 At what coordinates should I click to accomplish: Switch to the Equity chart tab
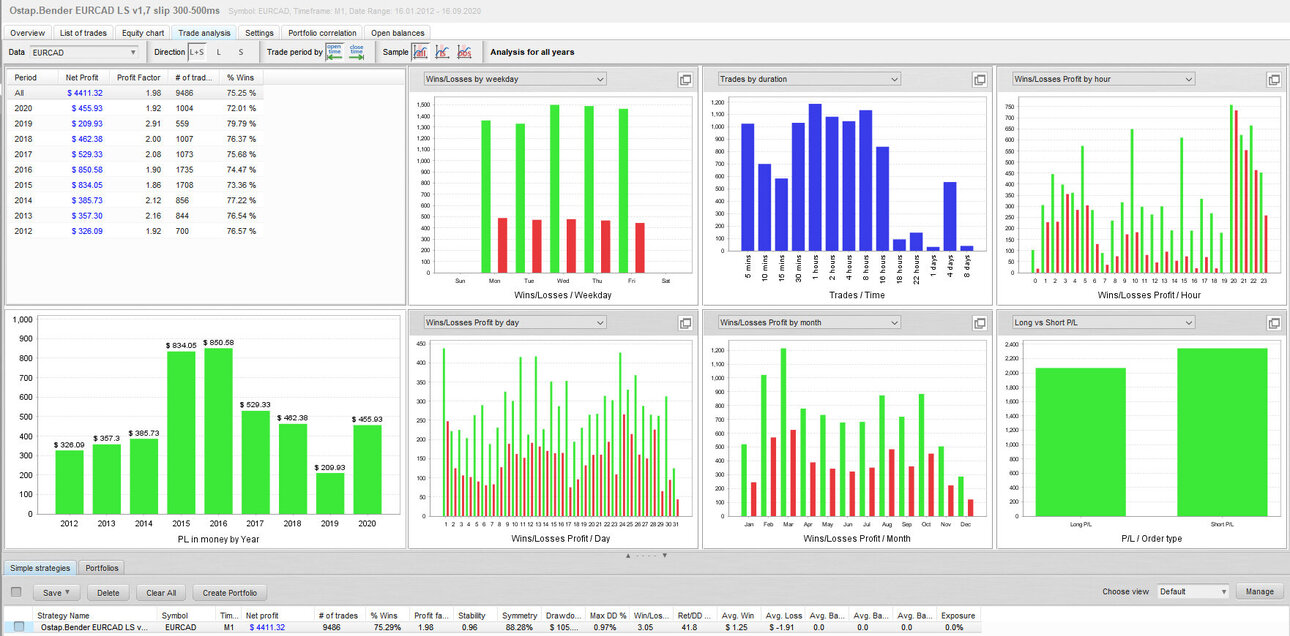[142, 33]
